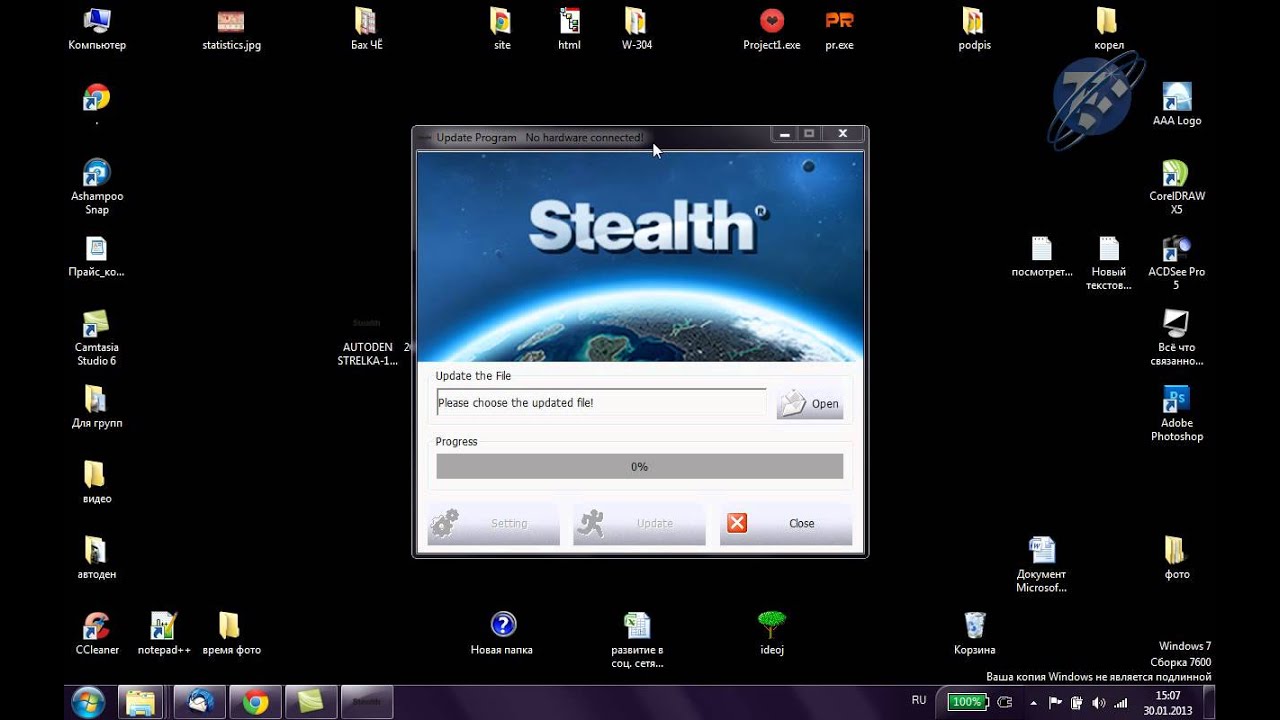Select the notepad++ desktop shortcut

(164, 633)
